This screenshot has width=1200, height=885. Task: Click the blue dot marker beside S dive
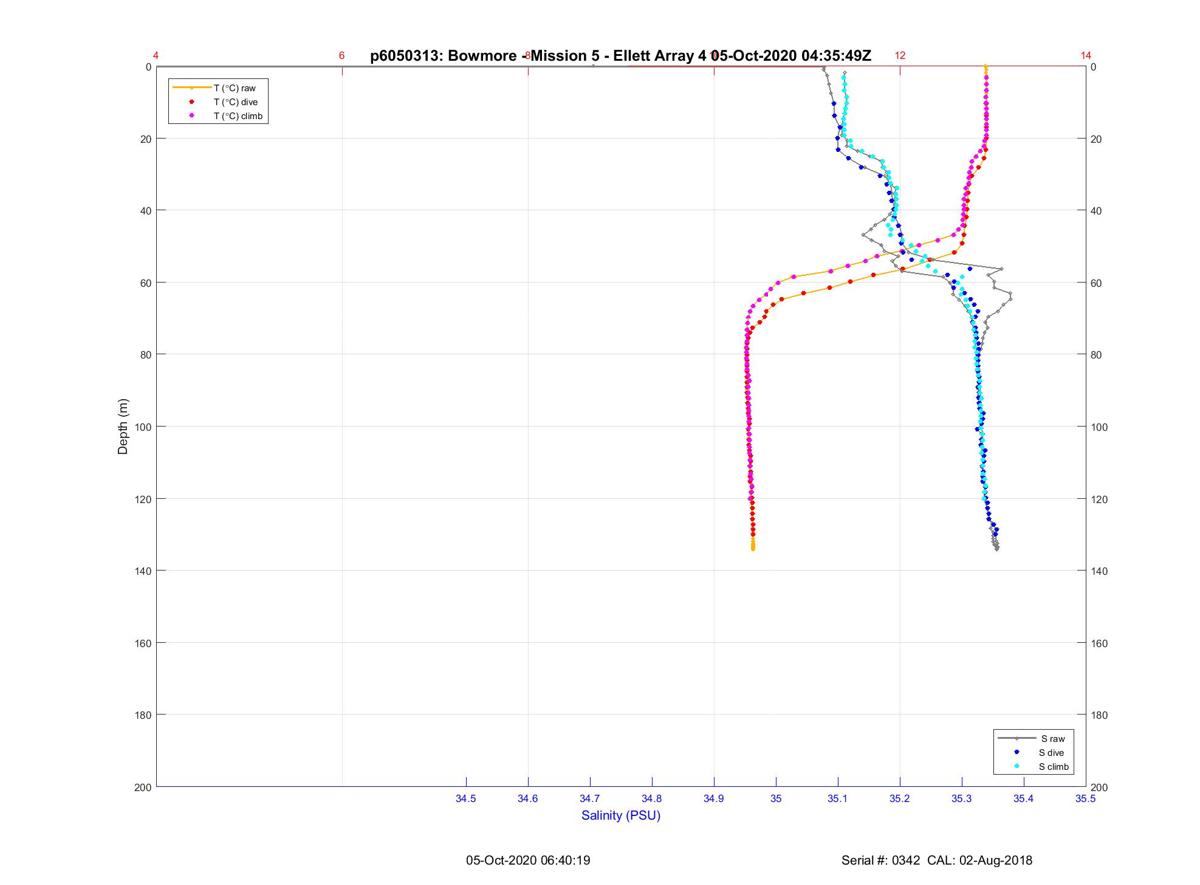(x=1016, y=752)
